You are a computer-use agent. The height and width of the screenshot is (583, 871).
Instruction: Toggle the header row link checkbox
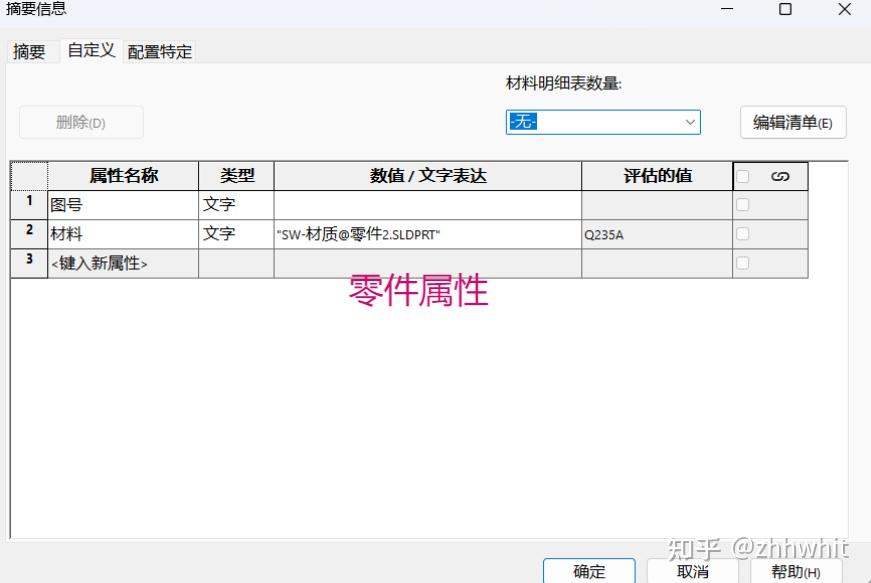point(742,177)
